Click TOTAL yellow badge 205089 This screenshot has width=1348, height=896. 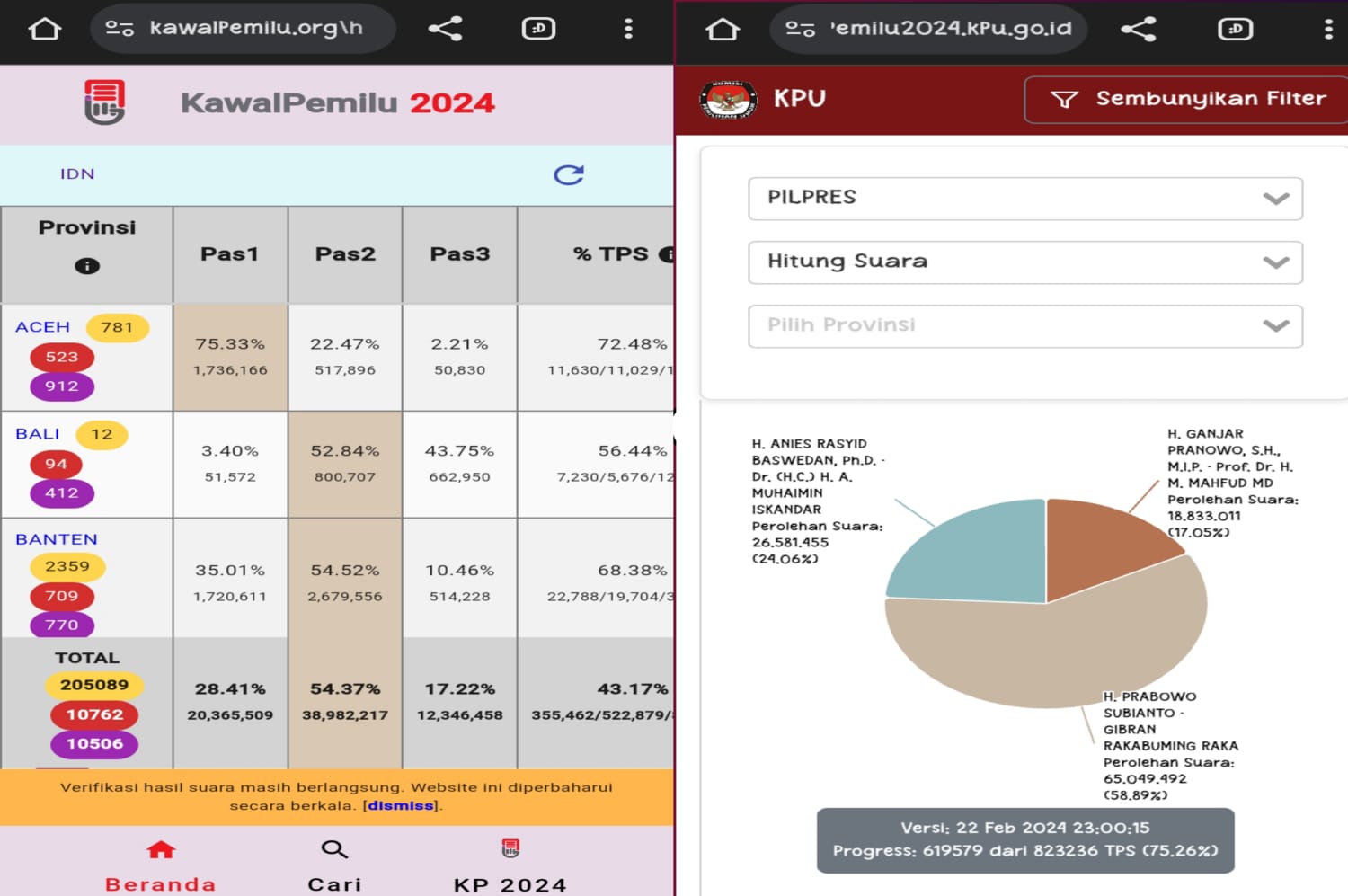pos(94,685)
